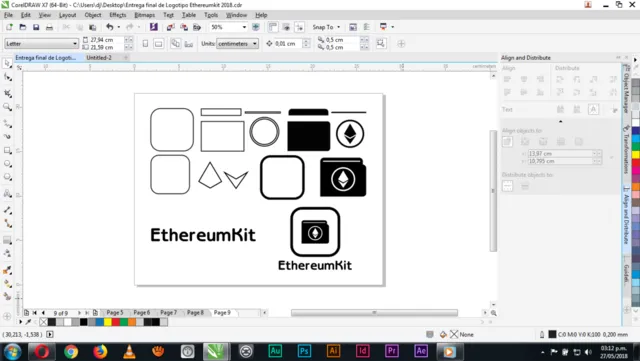Screen dimensions: 640x361
Task: Pick the yellow swatch in document palette
Action: pyautogui.click(x=107, y=322)
